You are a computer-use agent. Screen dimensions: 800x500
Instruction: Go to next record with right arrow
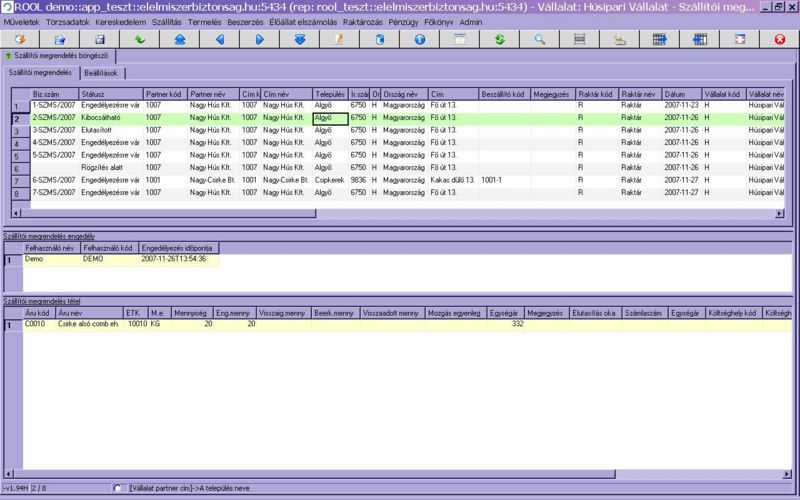[x=260, y=39]
